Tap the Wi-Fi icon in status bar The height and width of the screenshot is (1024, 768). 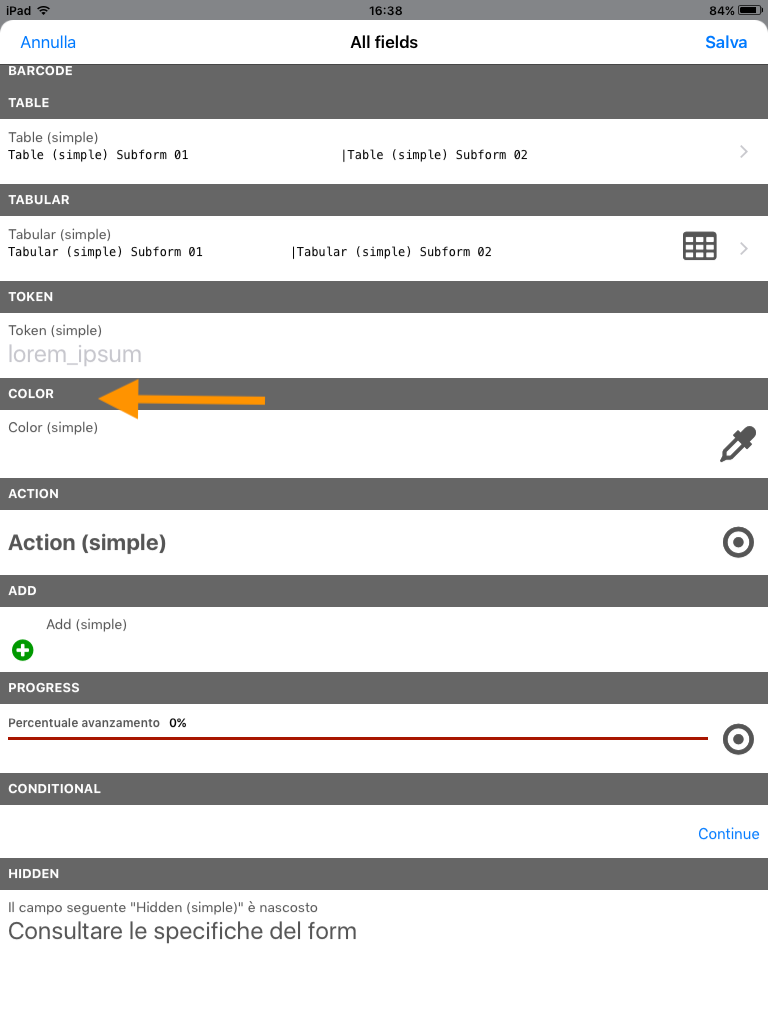point(44,10)
